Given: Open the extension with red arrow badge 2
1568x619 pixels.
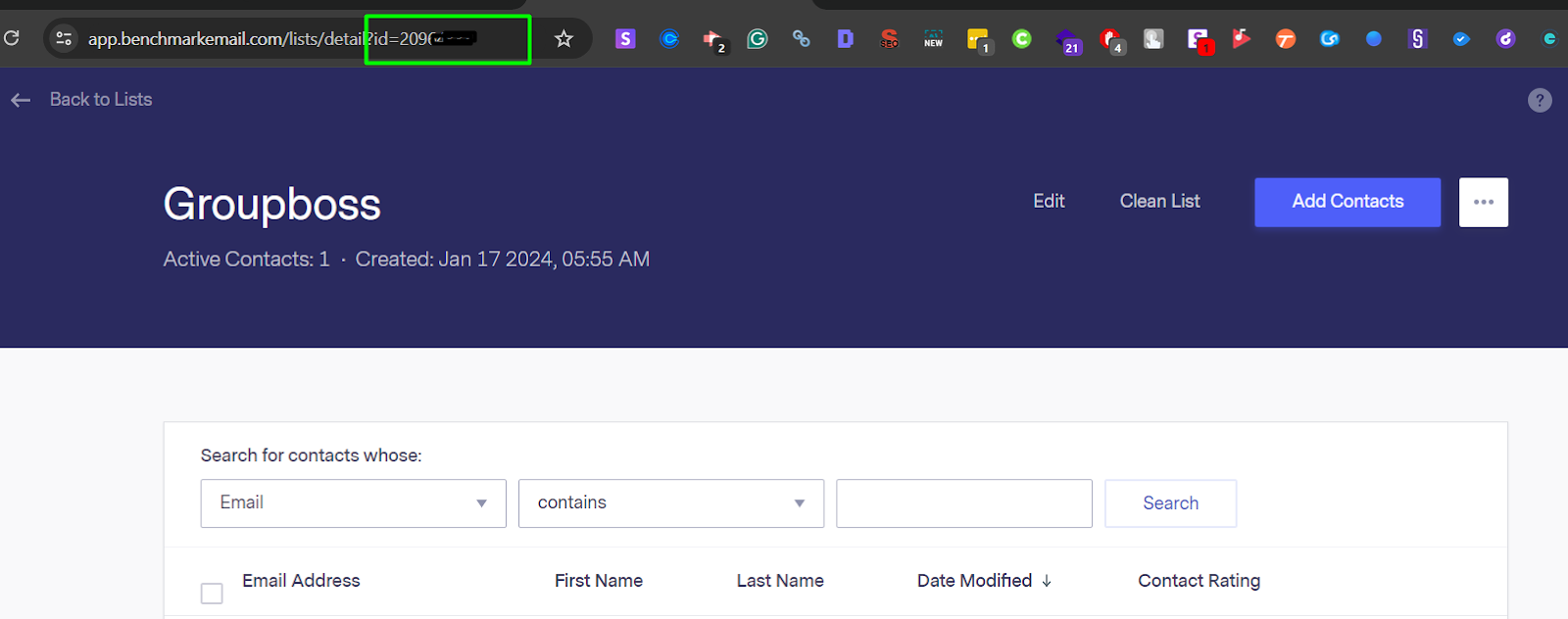Looking at the screenshot, I should (714, 40).
